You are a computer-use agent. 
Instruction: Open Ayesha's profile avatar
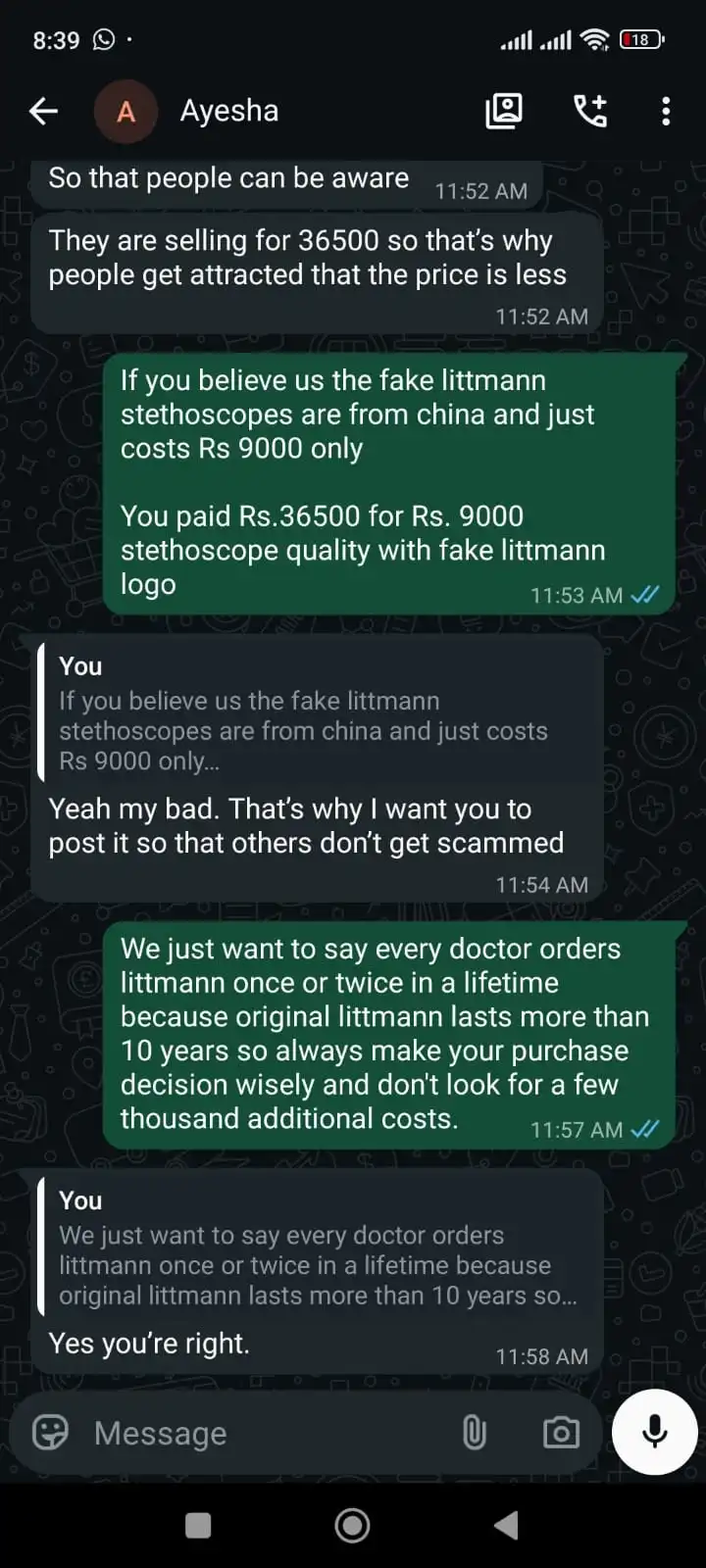[x=126, y=112]
